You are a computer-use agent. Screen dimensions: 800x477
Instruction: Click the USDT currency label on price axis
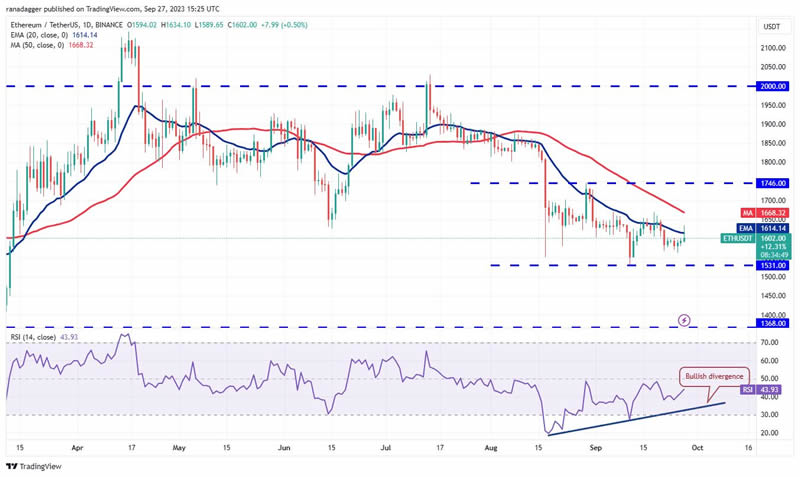tap(771, 27)
